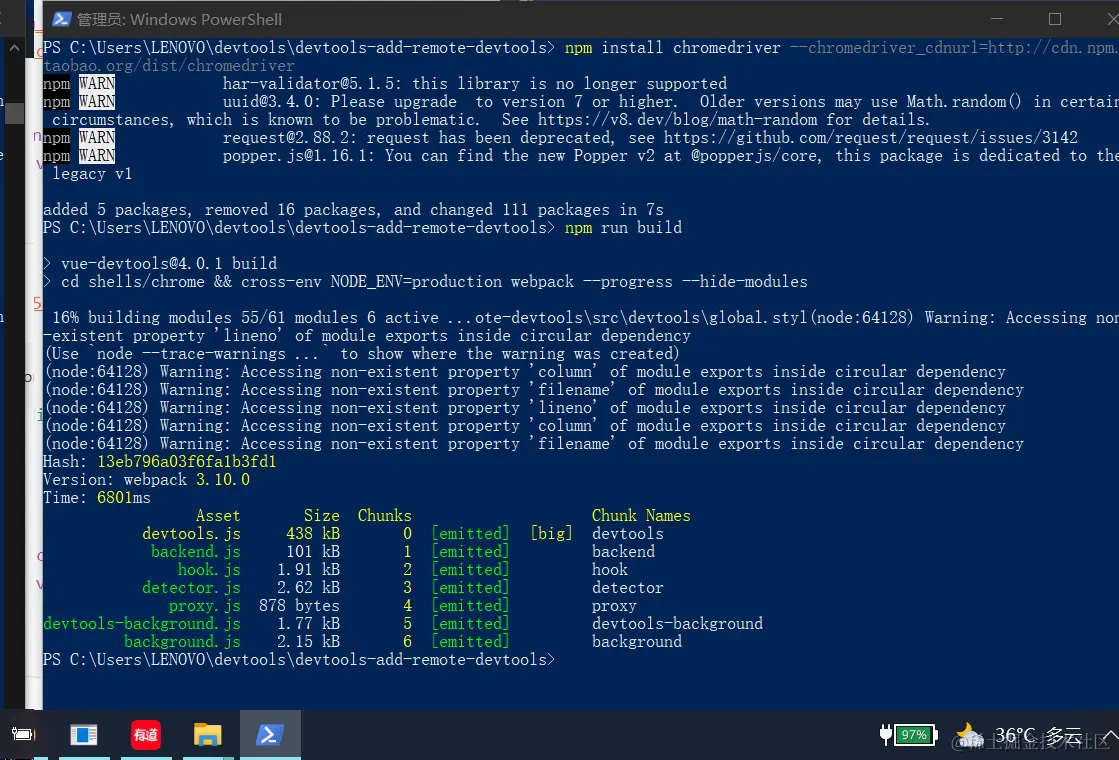
Task: Click the 'npm run build' command
Action: click(623, 228)
